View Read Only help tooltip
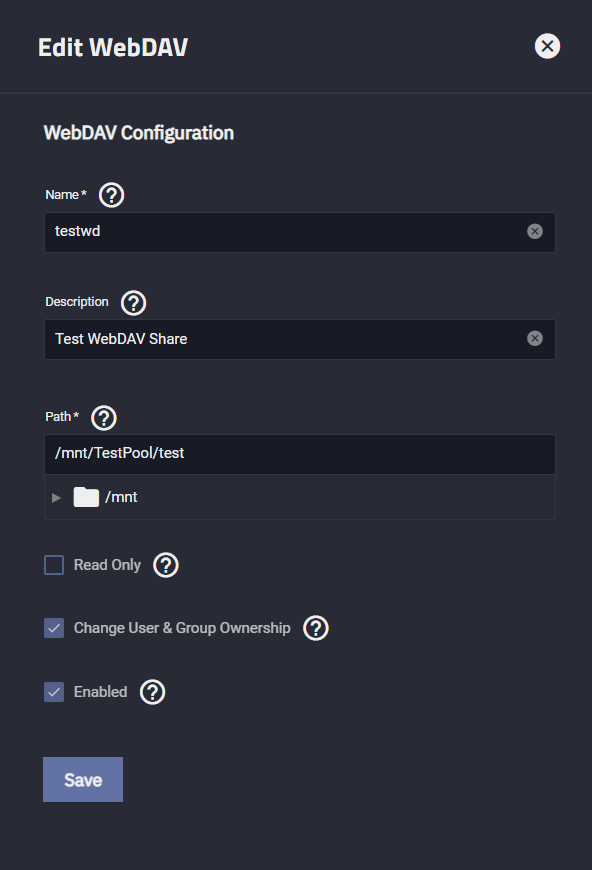Screen dimensions: 592x870 coord(166,565)
